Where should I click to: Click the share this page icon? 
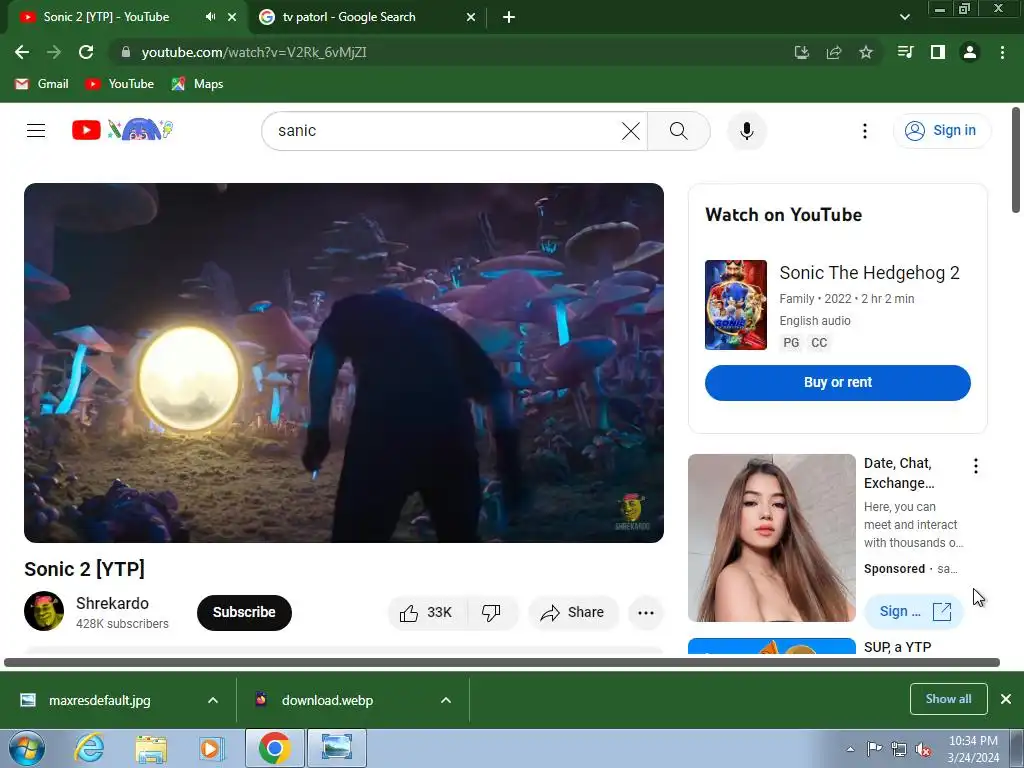click(x=833, y=52)
